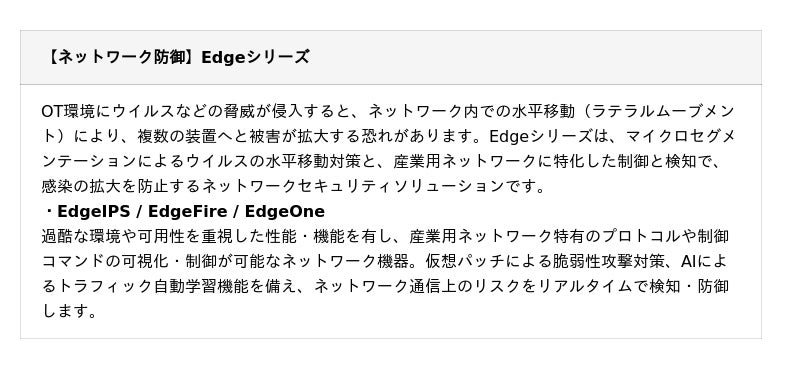Click the phrase 産業用ネットワークに特化した制御と検知
Screen dimensions: 800x369
549,161
